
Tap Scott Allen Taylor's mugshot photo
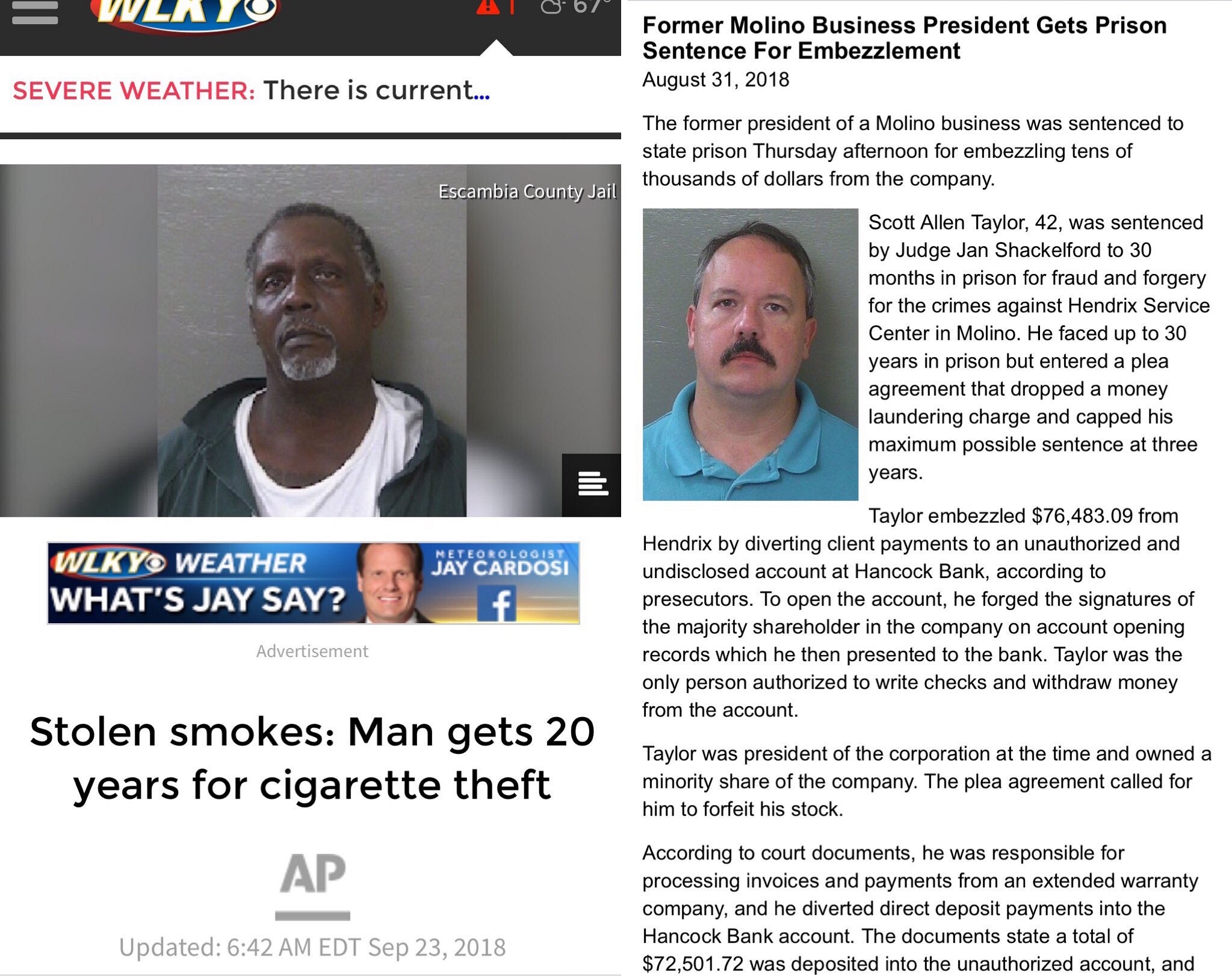pyautogui.click(x=751, y=355)
